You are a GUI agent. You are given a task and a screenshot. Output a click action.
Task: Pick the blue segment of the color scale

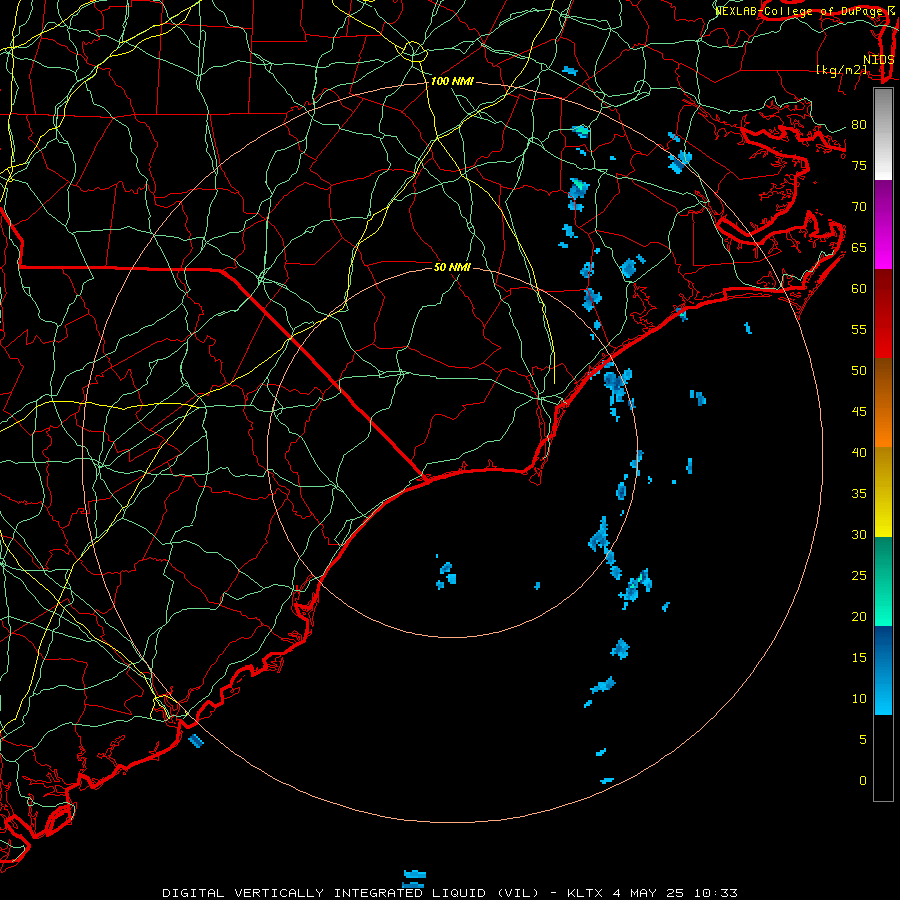(x=883, y=670)
